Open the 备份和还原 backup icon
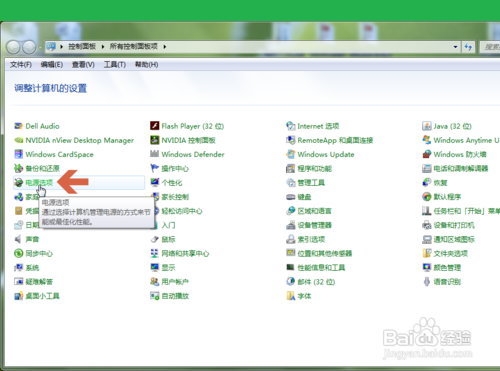 click(19, 168)
